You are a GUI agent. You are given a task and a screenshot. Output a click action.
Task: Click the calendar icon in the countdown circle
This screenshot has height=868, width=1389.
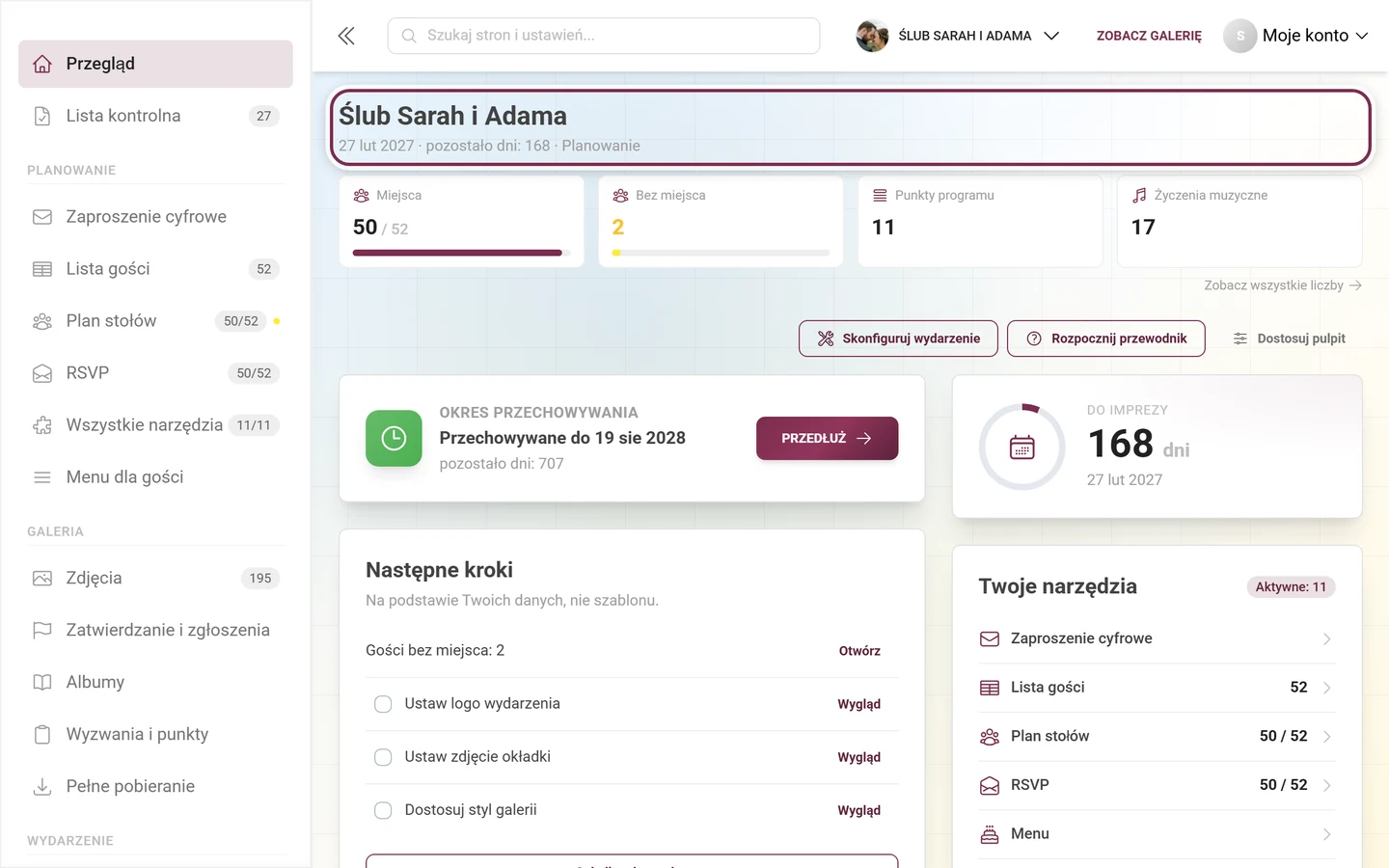click(1022, 448)
